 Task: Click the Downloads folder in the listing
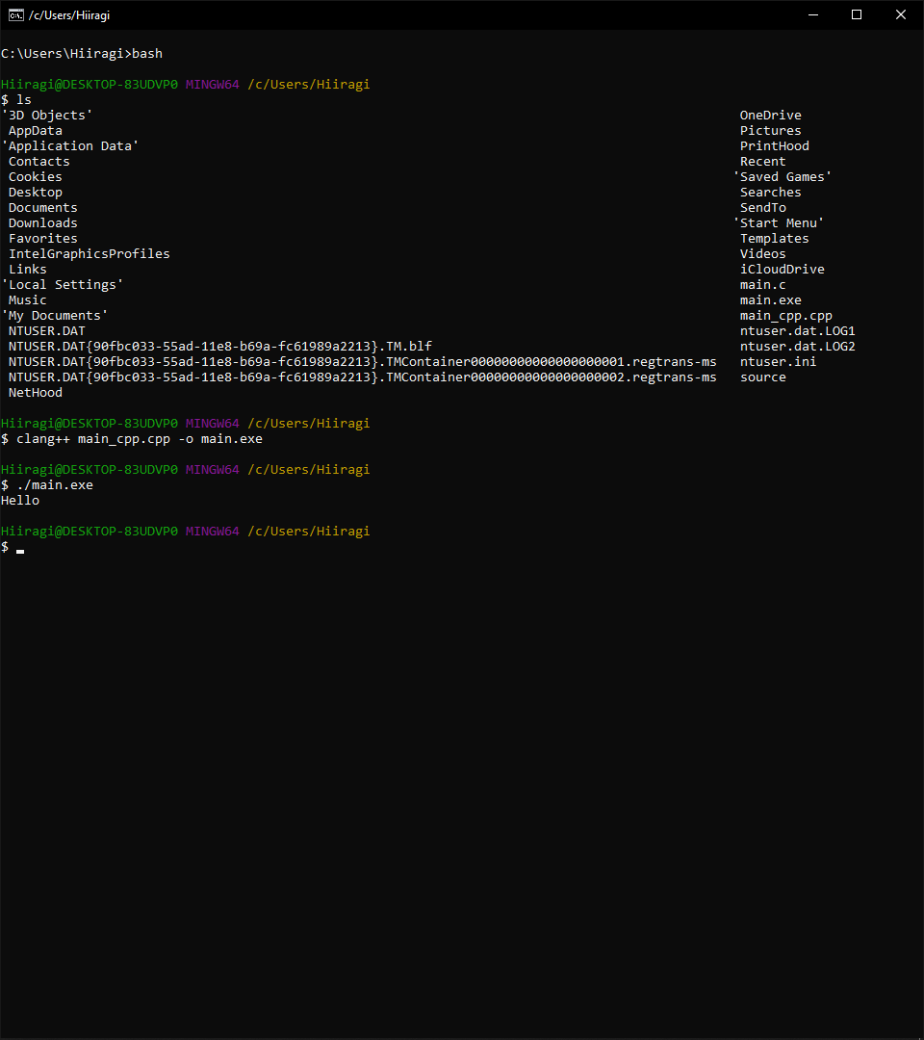[43, 223]
